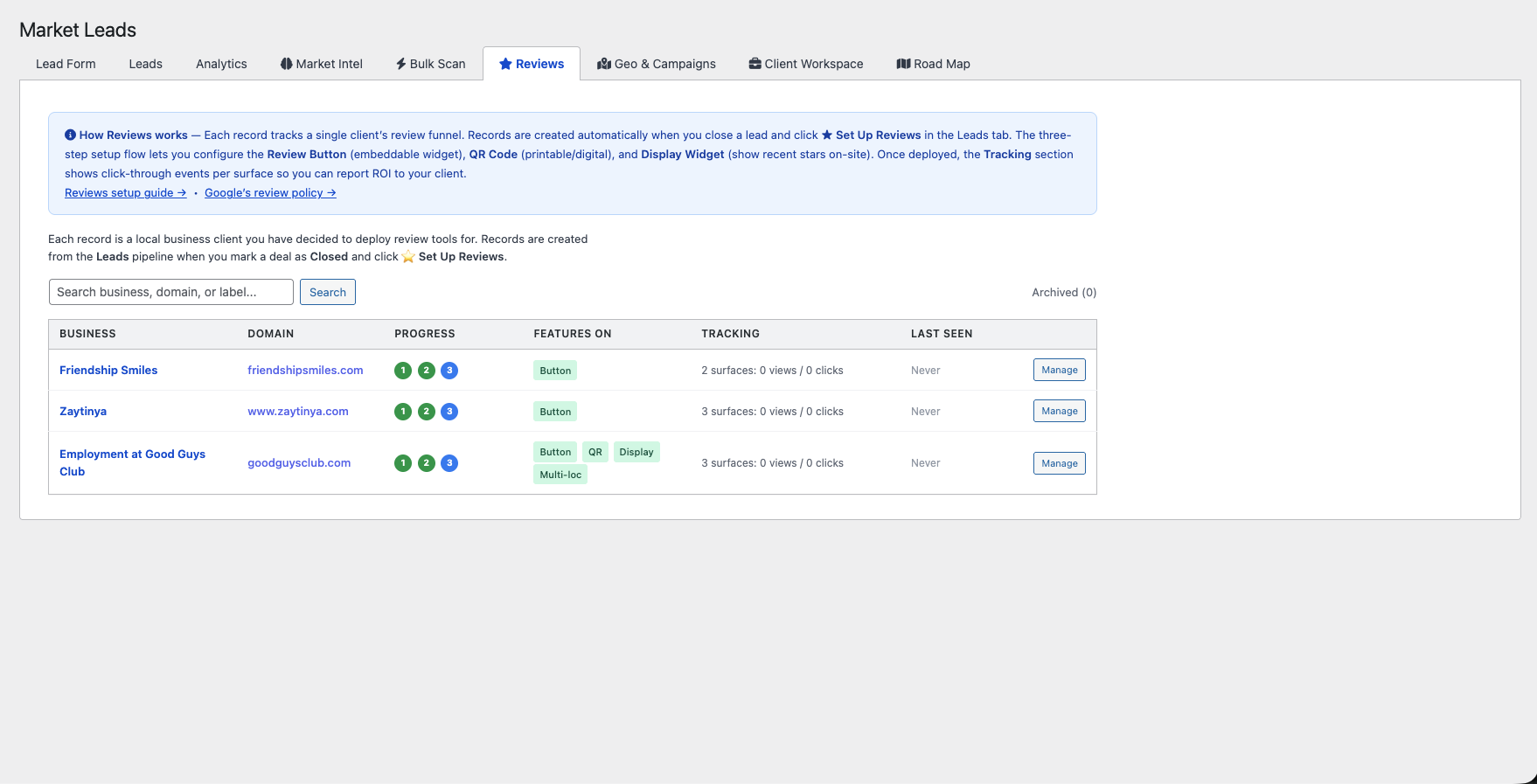1537x784 pixels.
Task: Click '2 surfaces: 0 views / 0 clicks' text
Action: 772,371
